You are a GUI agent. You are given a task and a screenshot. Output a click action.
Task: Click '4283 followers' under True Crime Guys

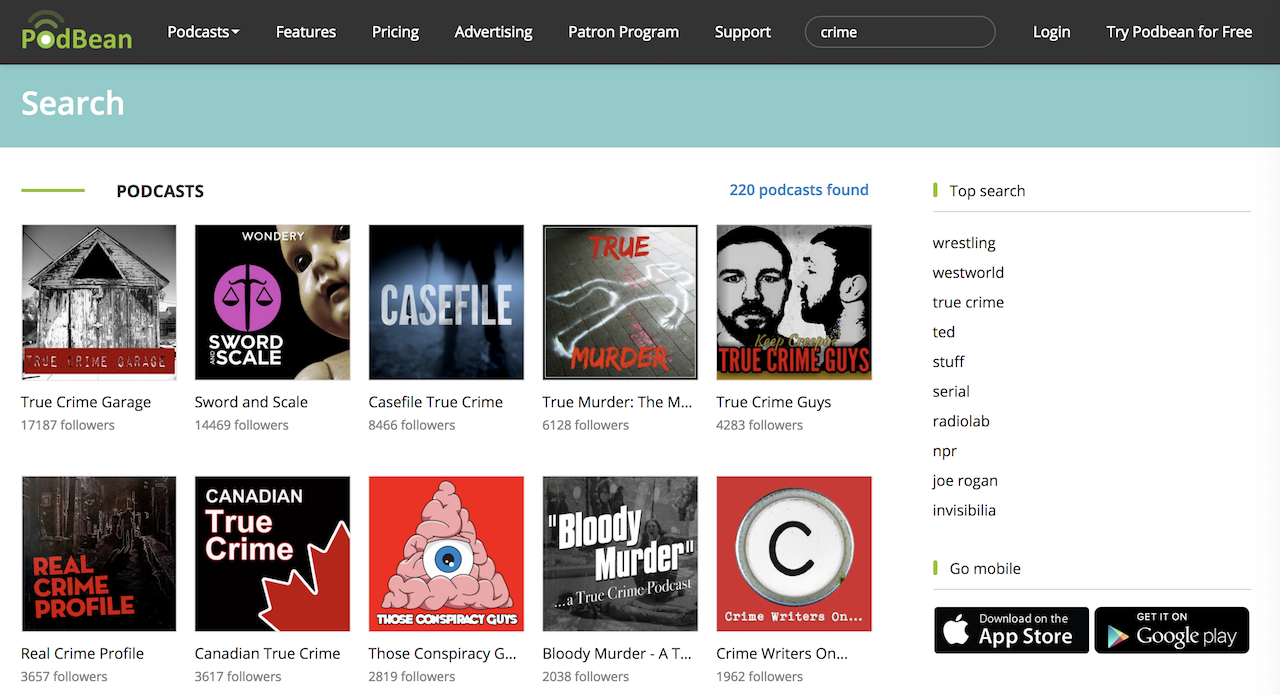(x=759, y=425)
